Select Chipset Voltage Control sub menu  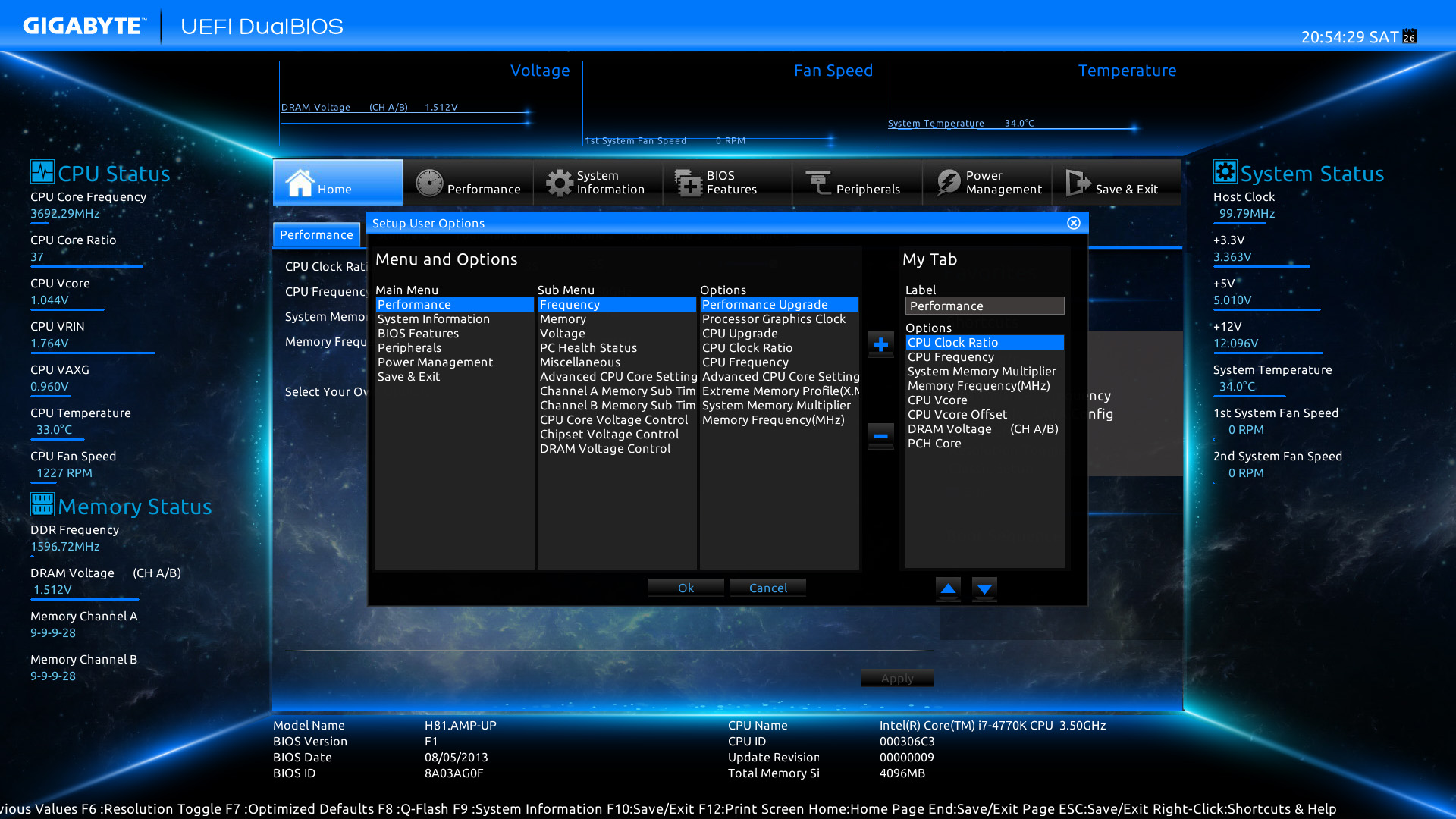[x=617, y=435]
